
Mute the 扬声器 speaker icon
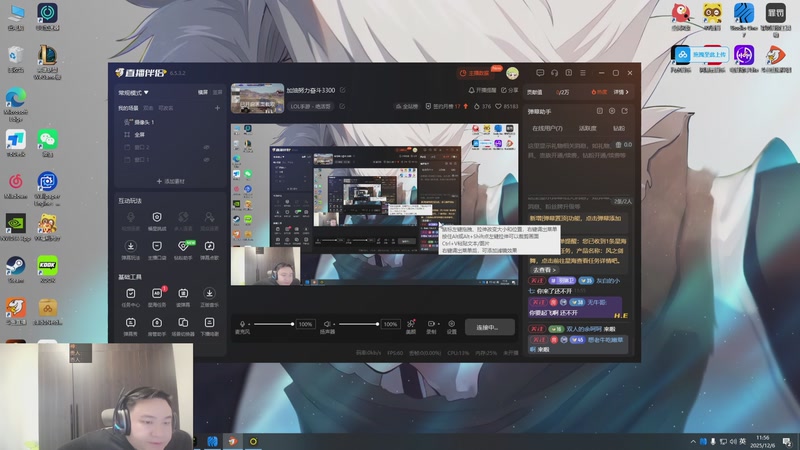[x=327, y=324]
